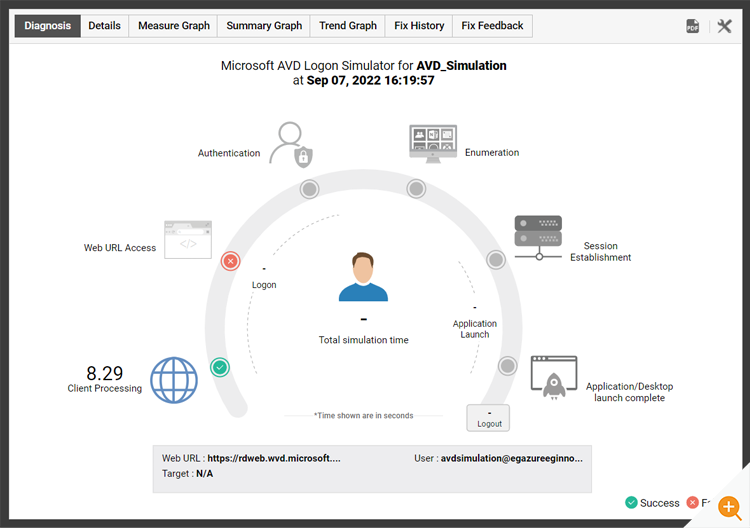Screen dimensions: 750x528
Task: Click the Session Establishment label
Action: coord(600,252)
